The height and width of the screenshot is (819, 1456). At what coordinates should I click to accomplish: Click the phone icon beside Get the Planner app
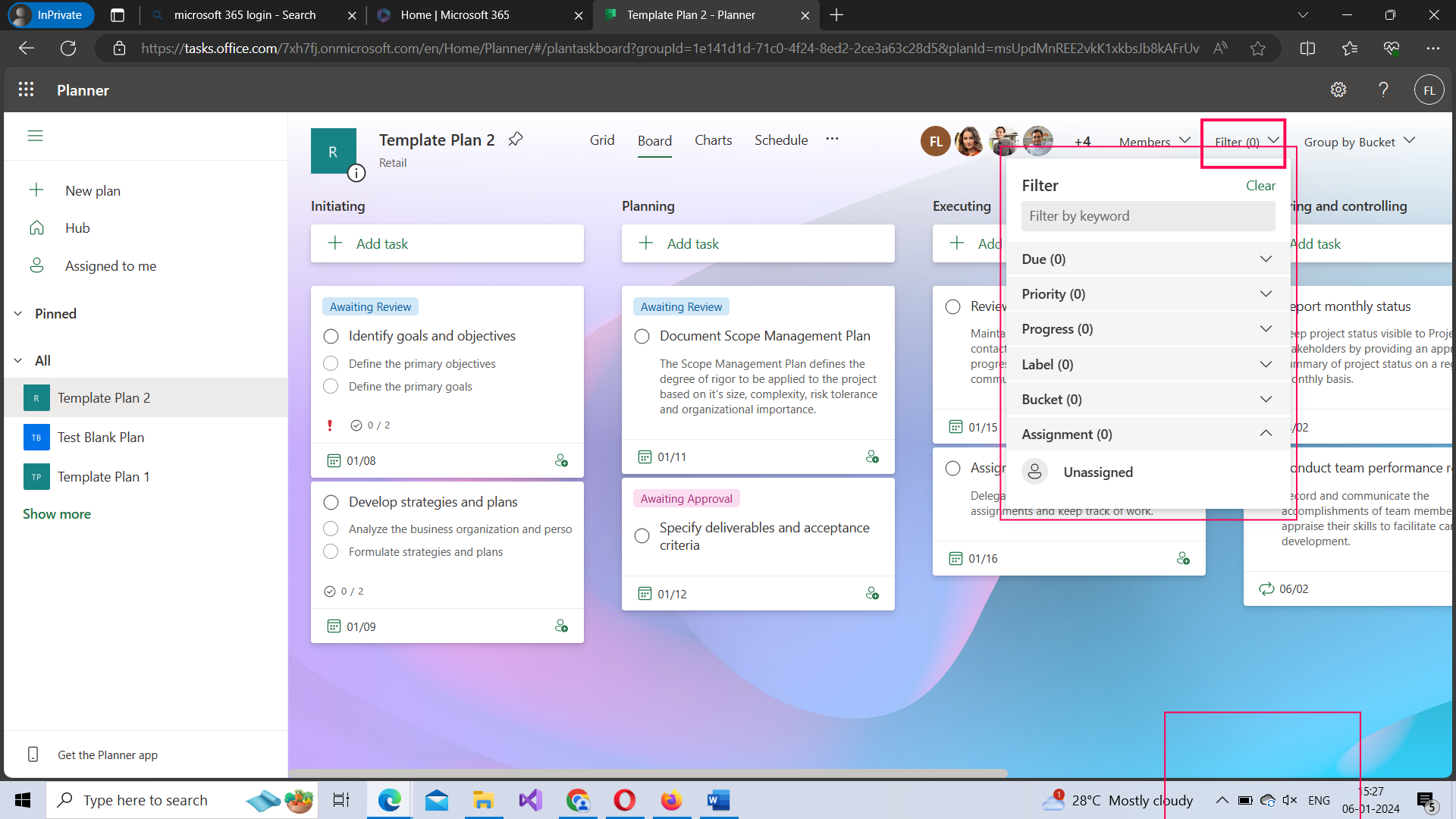point(33,755)
